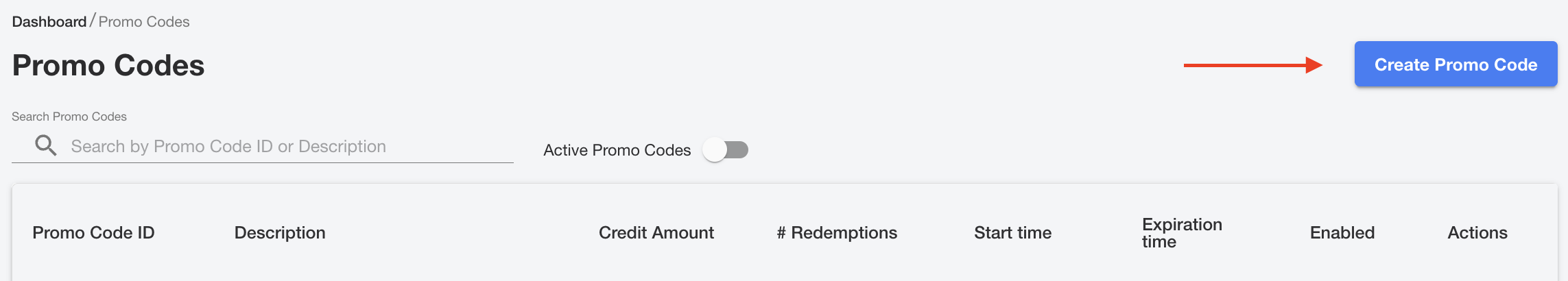Viewport: 1568px width, 281px height.
Task: Click the Enabled column header
Action: click(x=1342, y=233)
